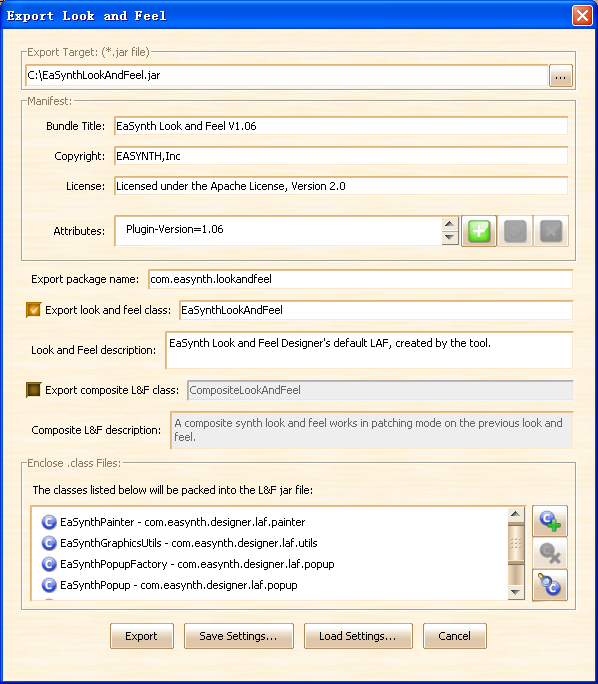Click class list scrollbar down arrow
The image size is (598, 684).
point(516,592)
